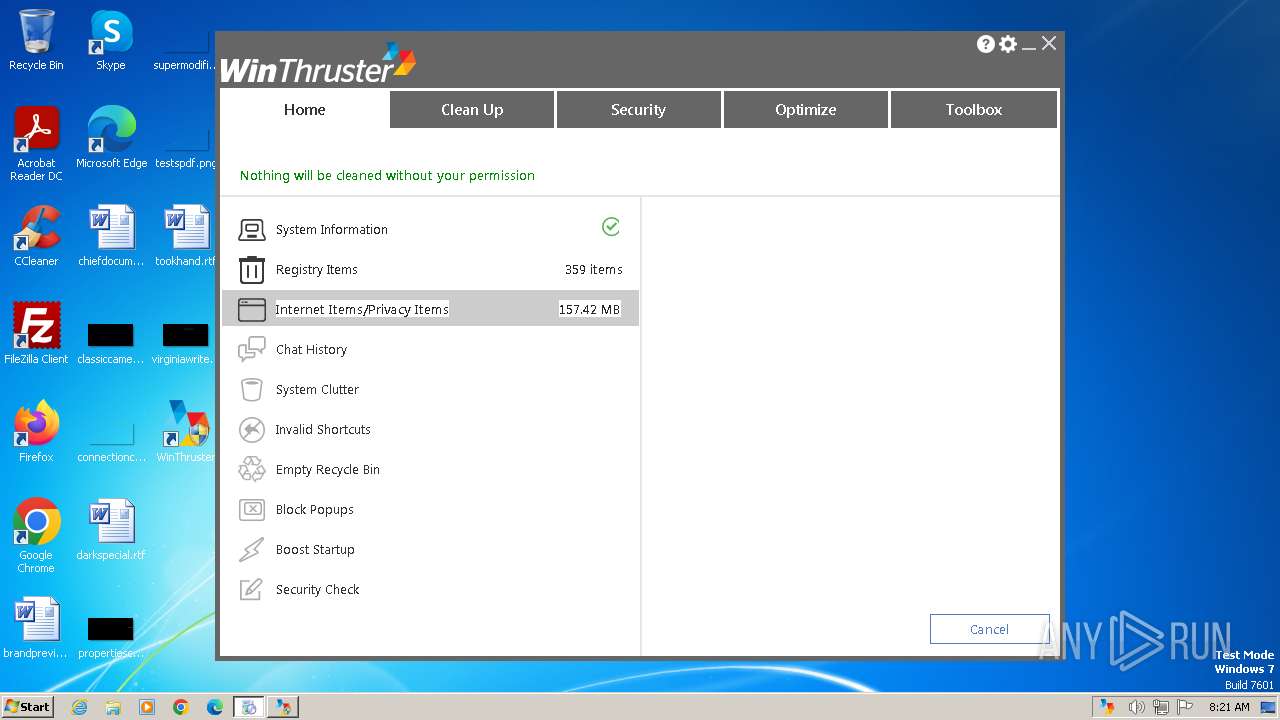Viewport: 1280px width, 720px height.
Task: Open WinThruster settings gear icon
Action: pyautogui.click(x=1008, y=44)
